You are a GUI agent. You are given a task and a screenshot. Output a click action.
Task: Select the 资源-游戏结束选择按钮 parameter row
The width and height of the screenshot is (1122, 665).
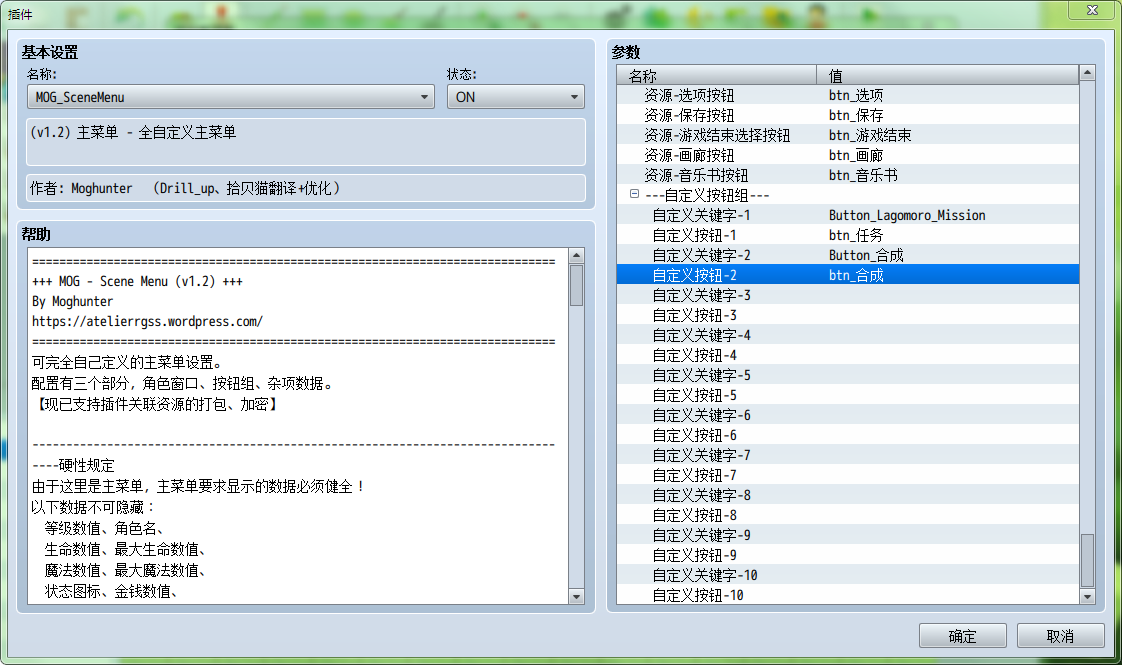pyautogui.click(x=848, y=135)
